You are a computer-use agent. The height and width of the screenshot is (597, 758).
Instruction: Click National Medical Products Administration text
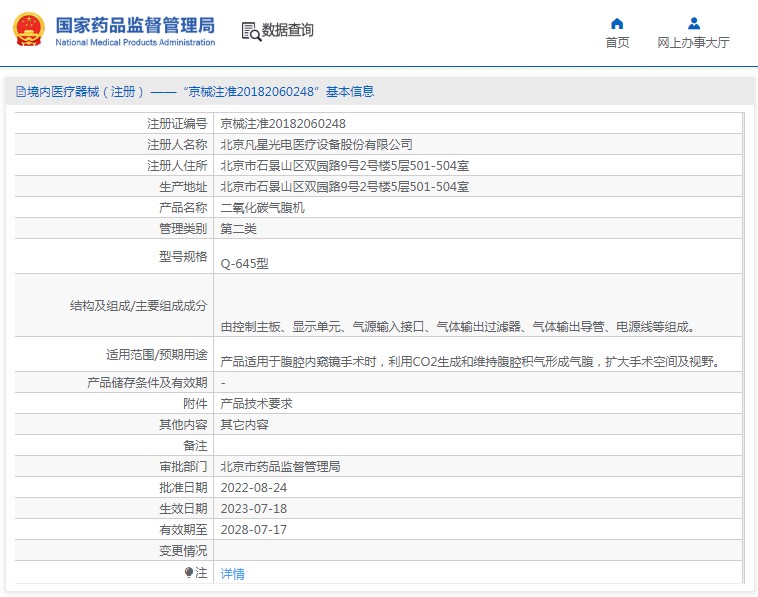(135, 43)
